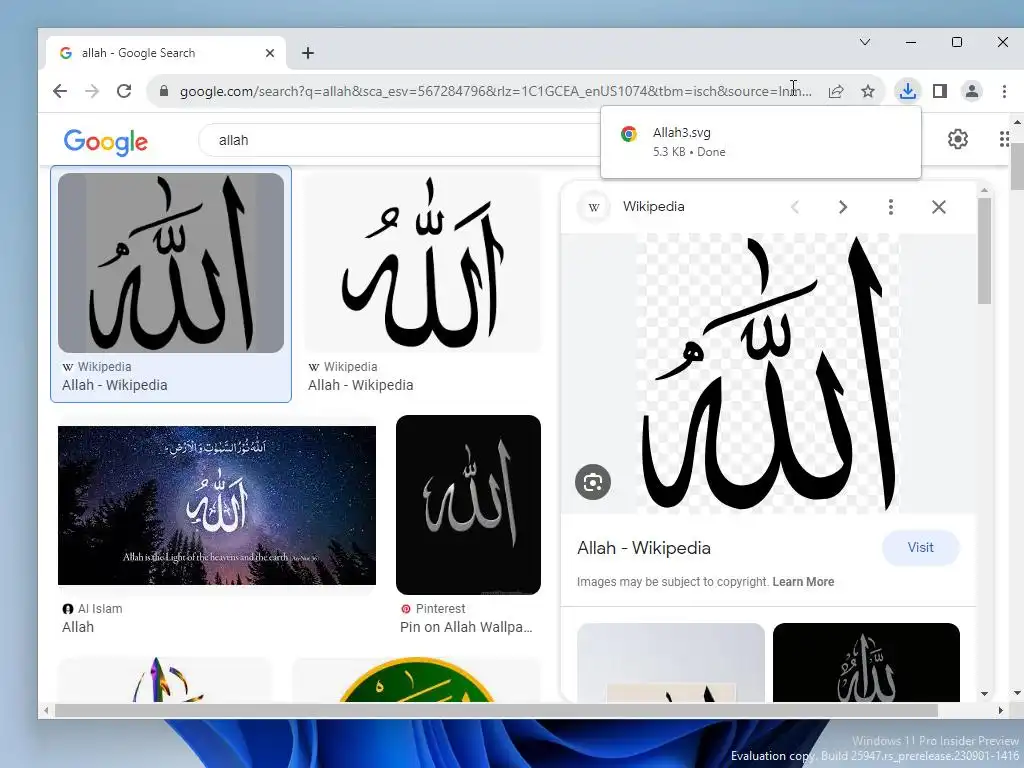The image size is (1024, 768).
Task: Toggle the Chrome side panel
Action: pos(940,91)
